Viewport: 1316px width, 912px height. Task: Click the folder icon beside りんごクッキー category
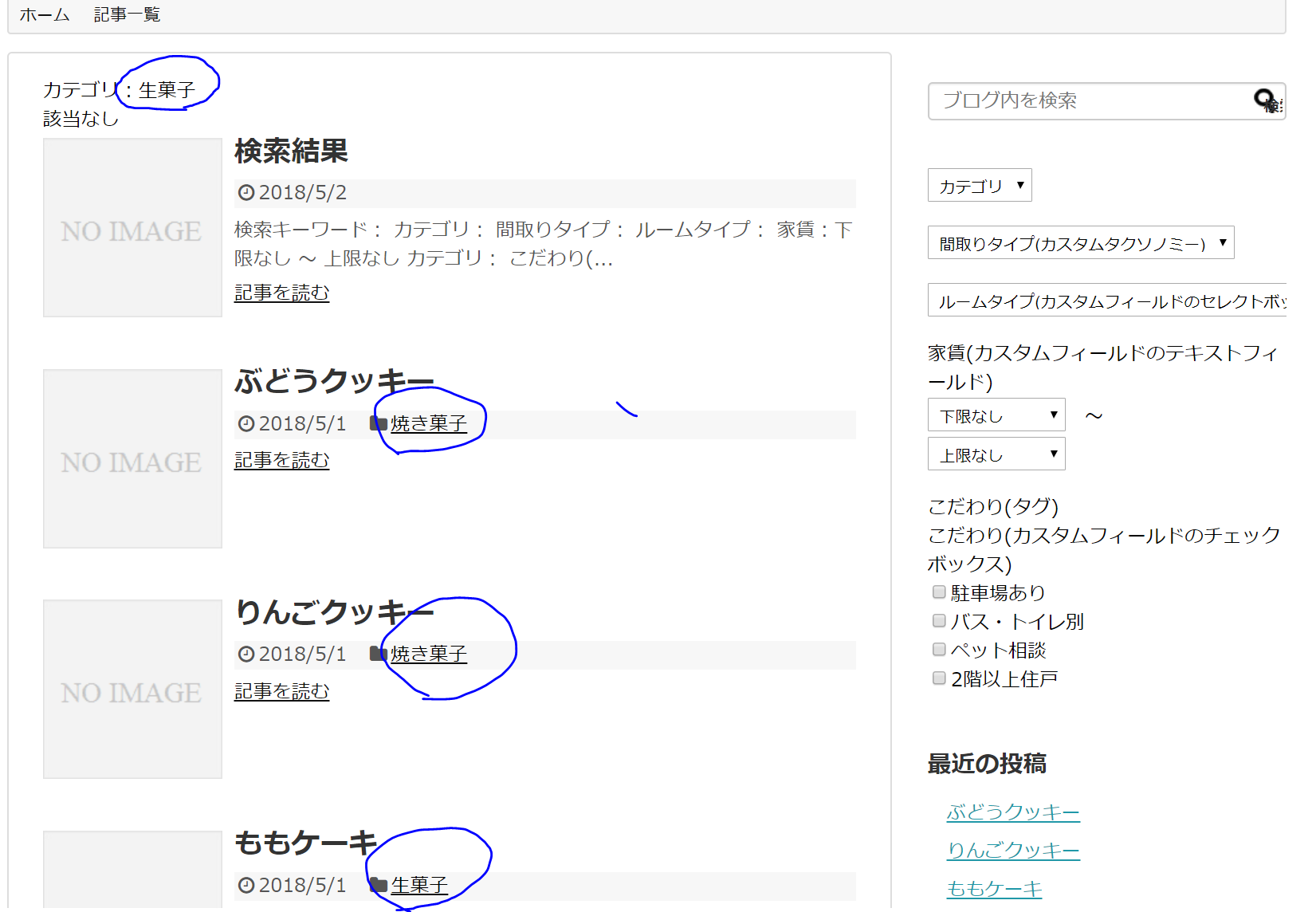379,654
